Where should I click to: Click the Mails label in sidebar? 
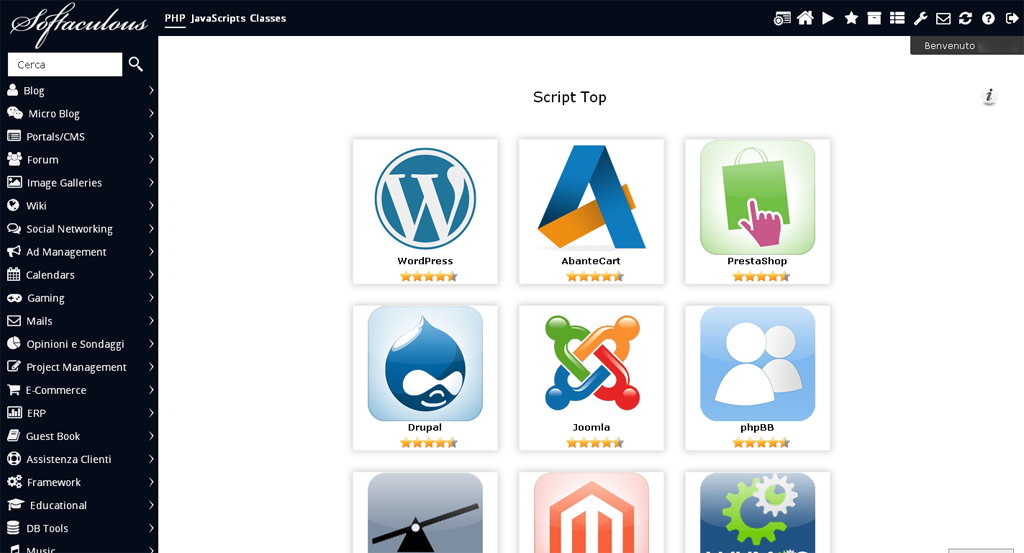point(39,321)
